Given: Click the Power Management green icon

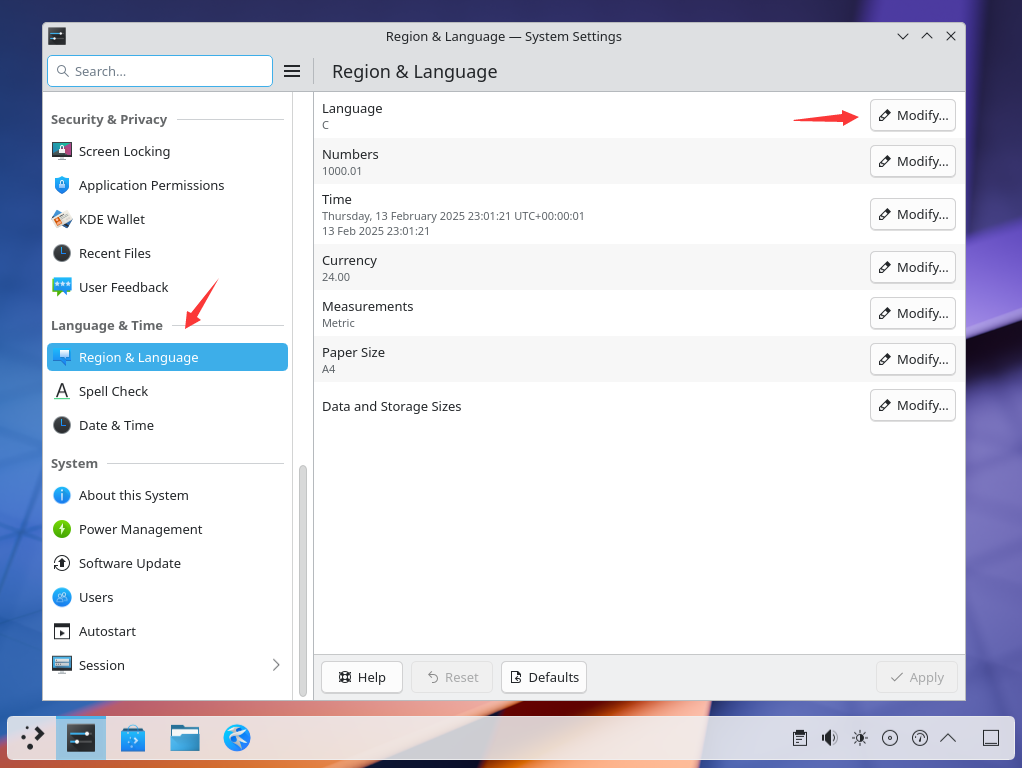Looking at the screenshot, I should 62,529.
